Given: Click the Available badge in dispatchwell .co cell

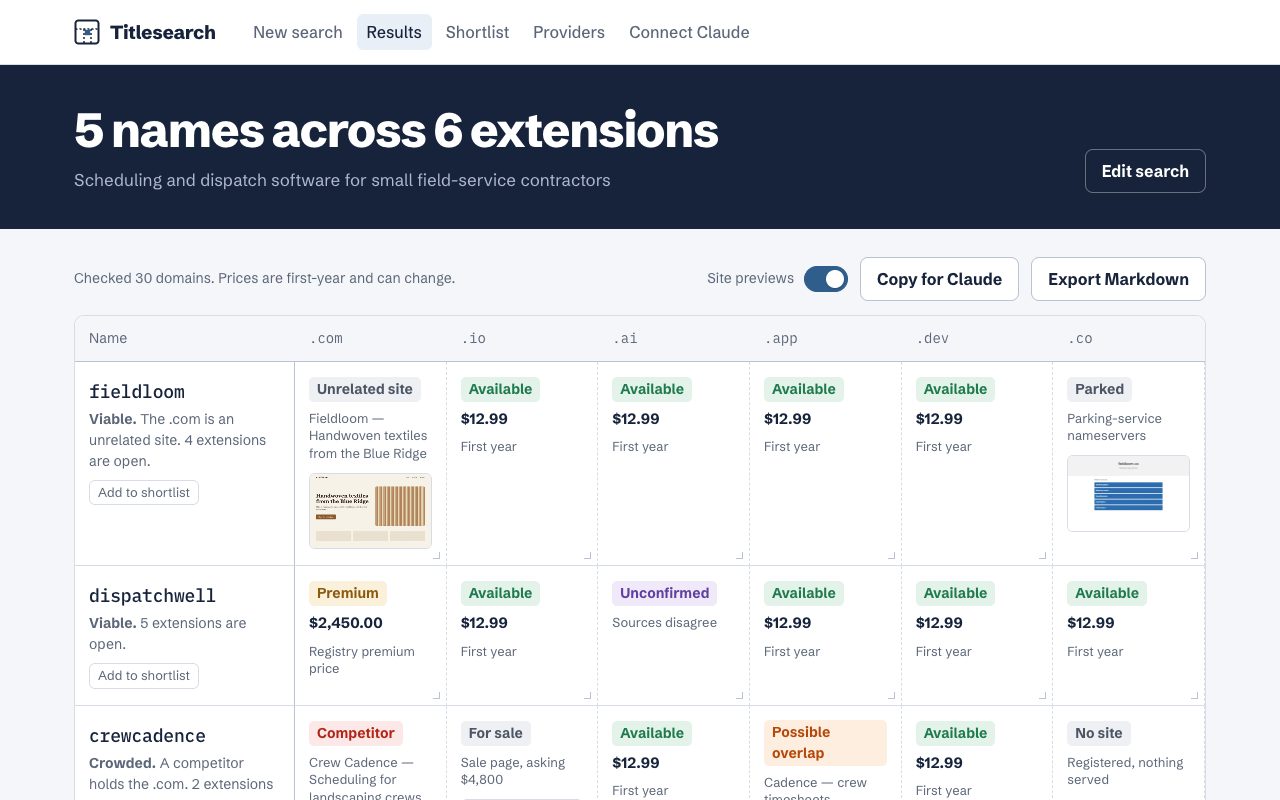Looking at the screenshot, I should [x=1107, y=593].
